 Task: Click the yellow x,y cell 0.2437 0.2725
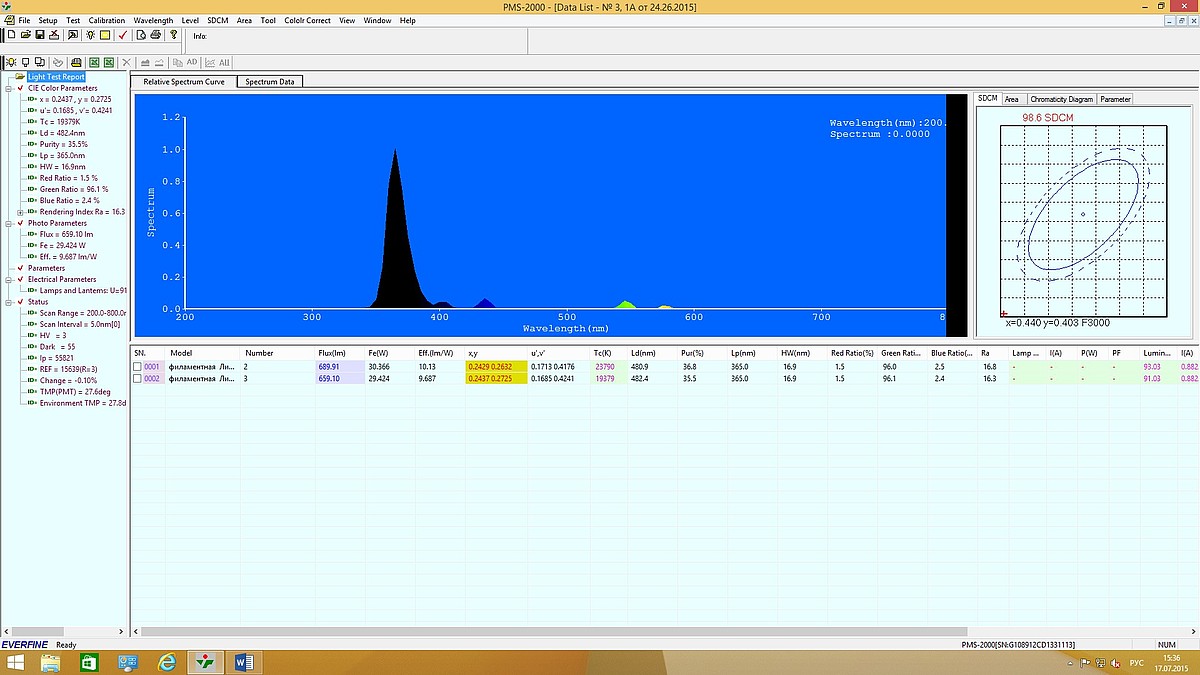click(496, 379)
